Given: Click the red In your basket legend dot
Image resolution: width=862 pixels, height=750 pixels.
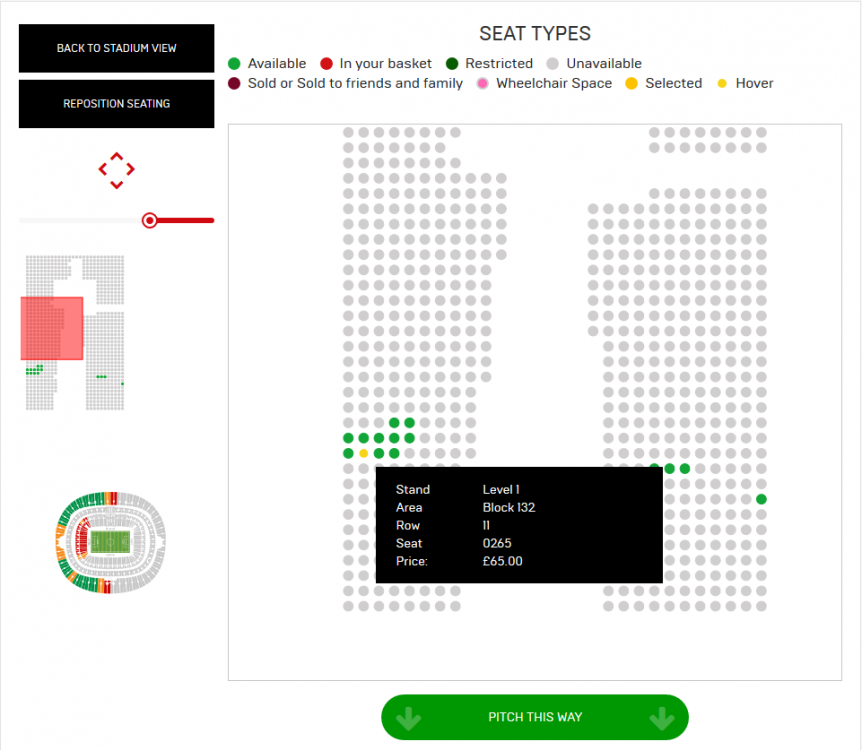Looking at the screenshot, I should (327, 64).
